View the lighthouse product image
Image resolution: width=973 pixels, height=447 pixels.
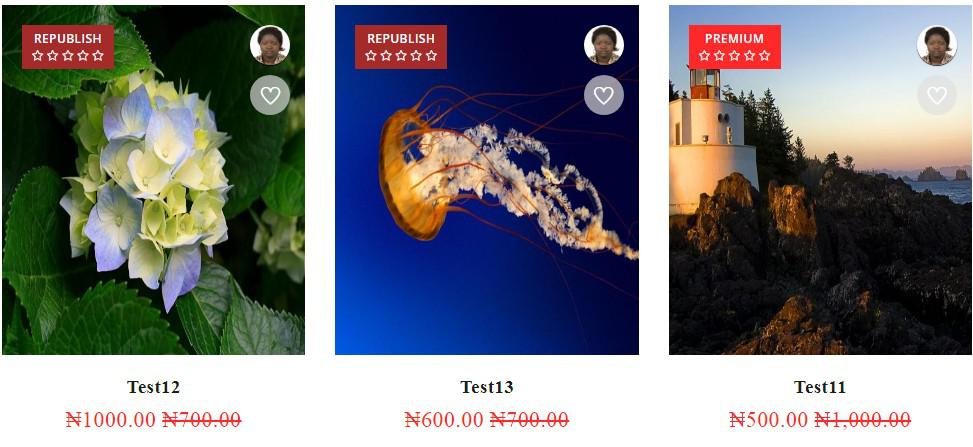coord(820,180)
